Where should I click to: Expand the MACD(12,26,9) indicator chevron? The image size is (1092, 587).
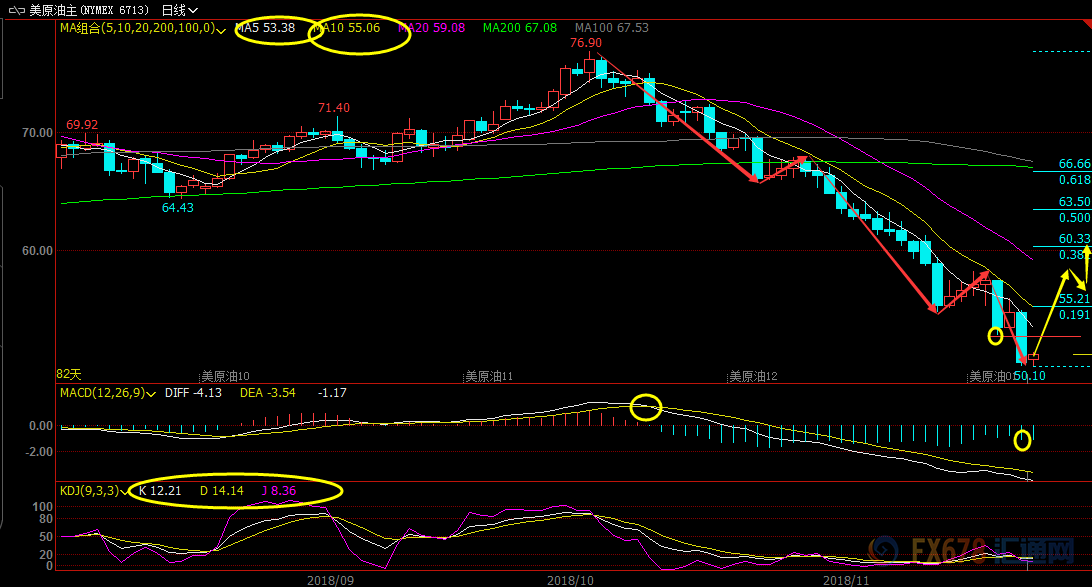click(150, 393)
